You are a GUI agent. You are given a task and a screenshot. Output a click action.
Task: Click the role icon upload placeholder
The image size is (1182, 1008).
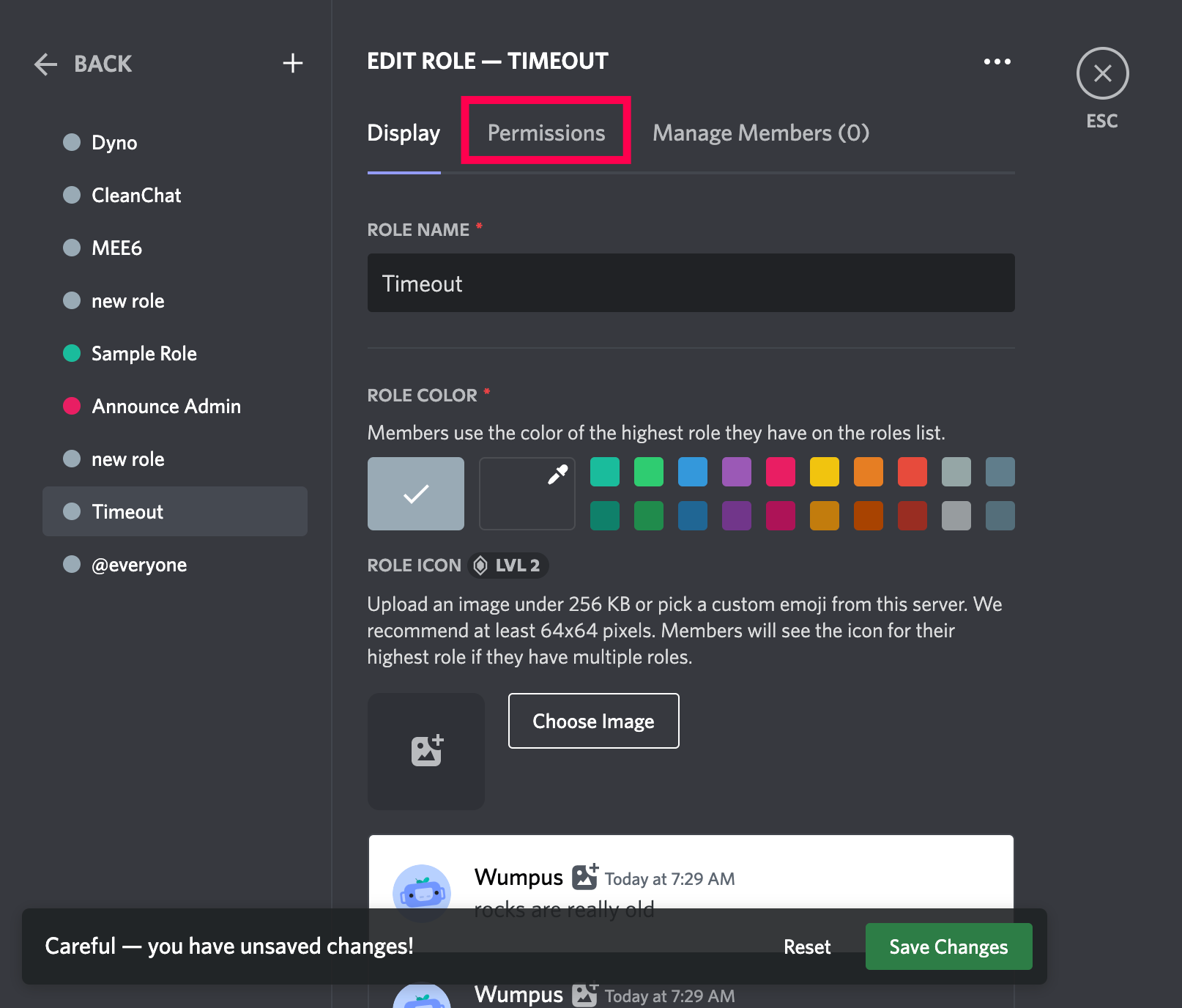tap(426, 751)
